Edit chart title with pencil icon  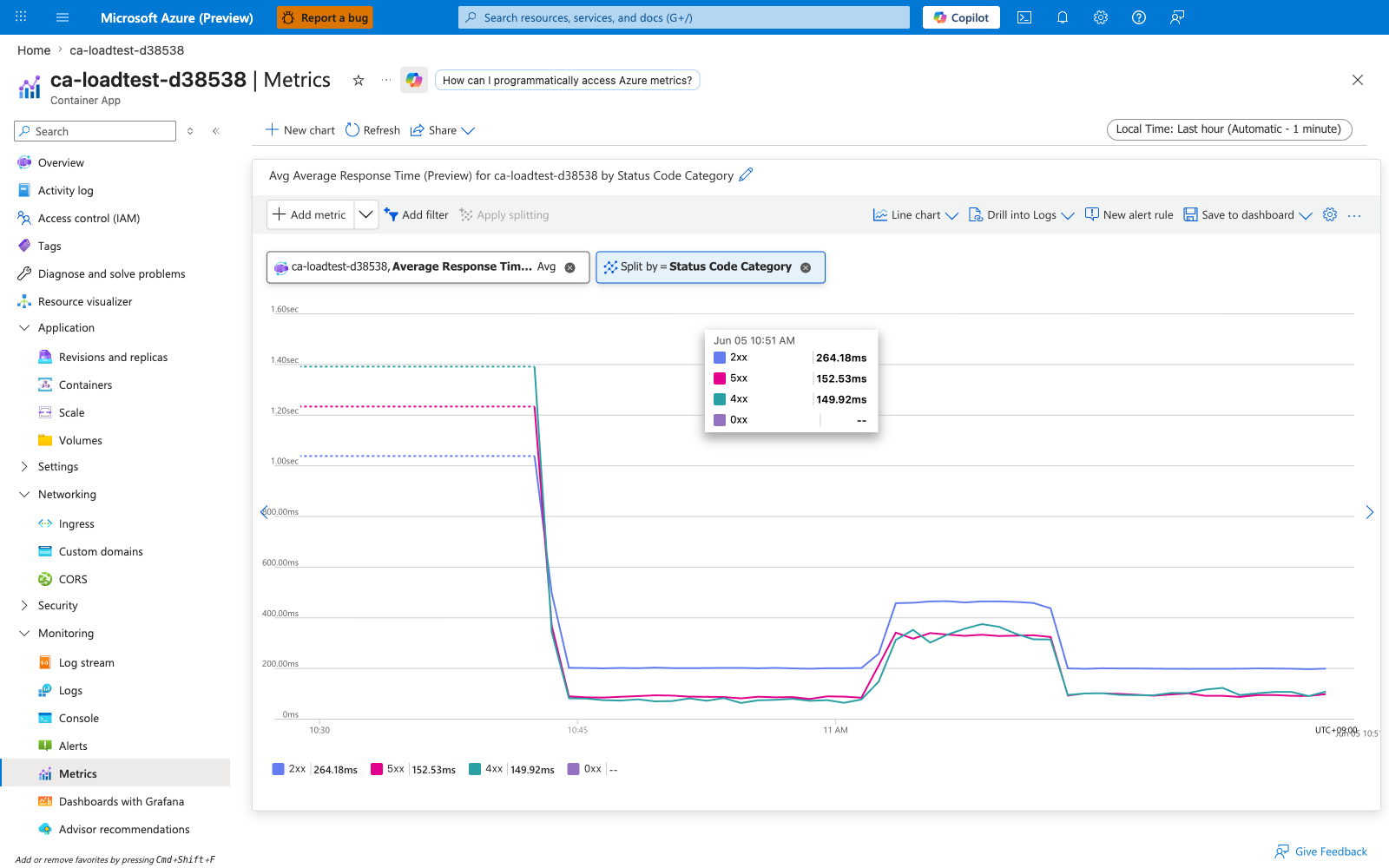pyautogui.click(x=746, y=174)
